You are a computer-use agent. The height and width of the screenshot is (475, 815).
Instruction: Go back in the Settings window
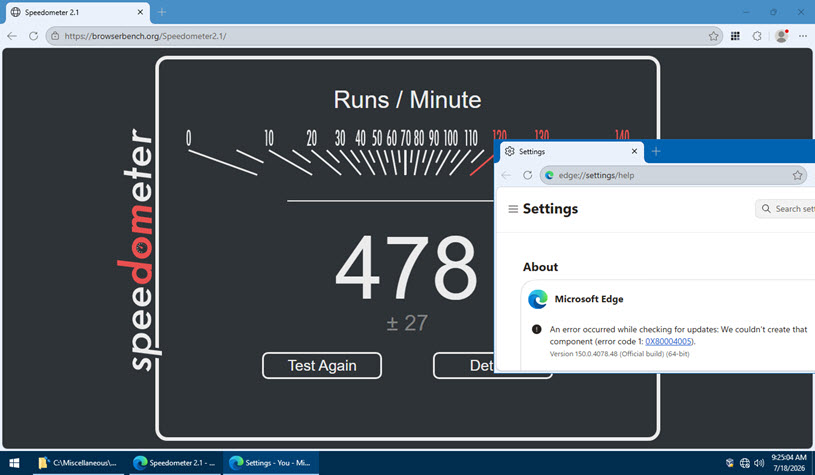pos(506,175)
